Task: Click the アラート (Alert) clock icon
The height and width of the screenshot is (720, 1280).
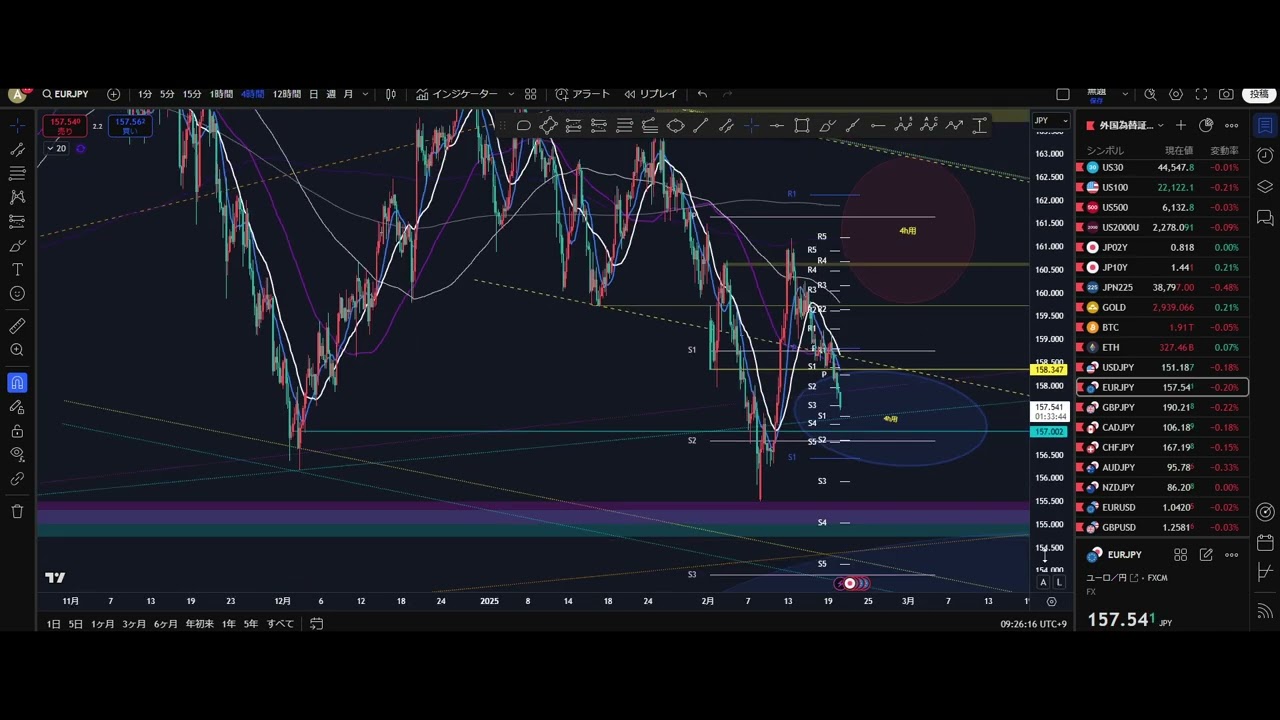Action: point(562,94)
